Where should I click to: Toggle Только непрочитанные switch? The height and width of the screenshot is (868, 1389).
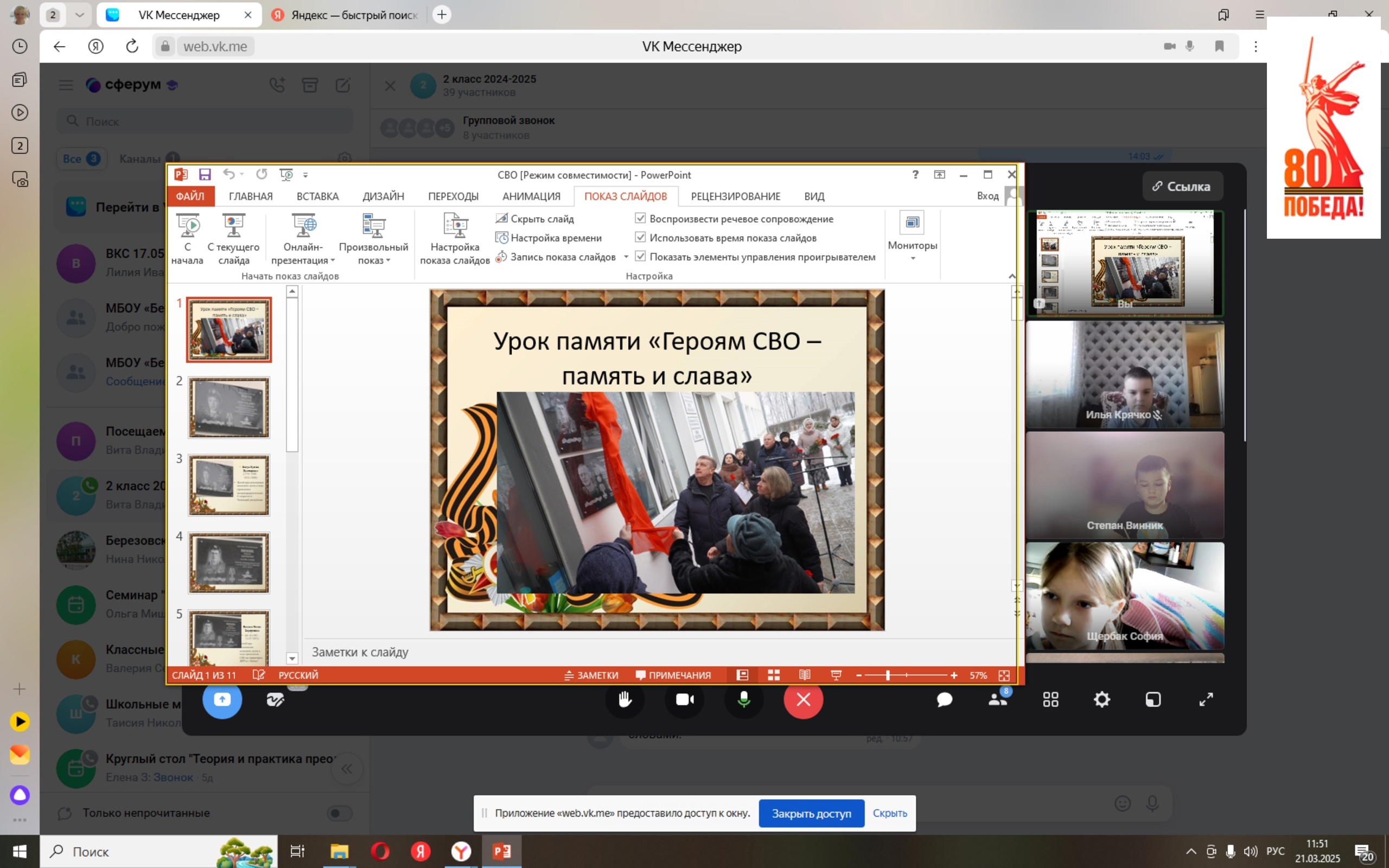tap(339, 813)
